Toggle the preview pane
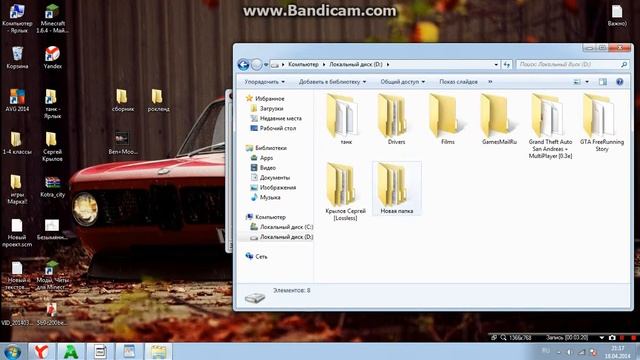This screenshot has width=640, height=360. [x=603, y=82]
